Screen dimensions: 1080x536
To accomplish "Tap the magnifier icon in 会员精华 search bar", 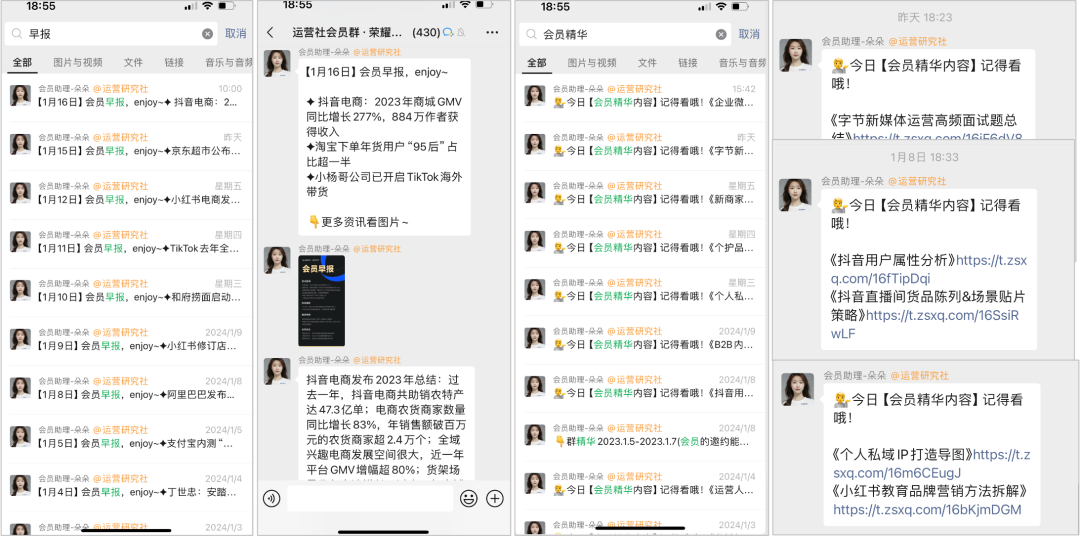I will click(x=531, y=34).
